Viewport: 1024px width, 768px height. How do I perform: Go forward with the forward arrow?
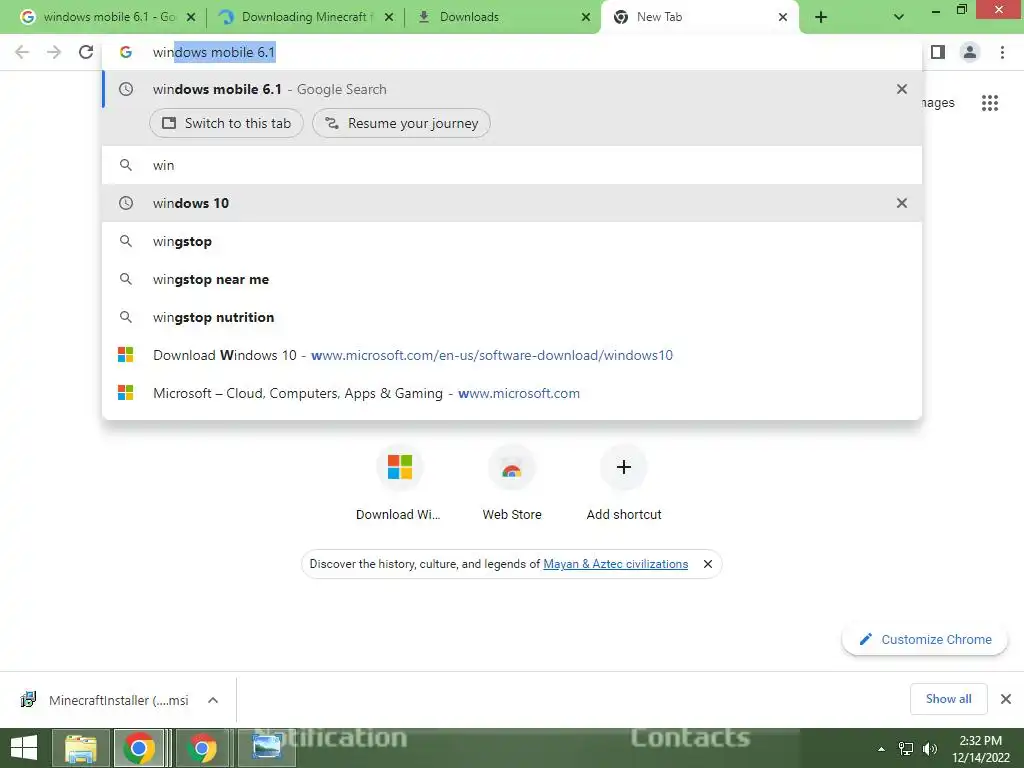(54, 52)
